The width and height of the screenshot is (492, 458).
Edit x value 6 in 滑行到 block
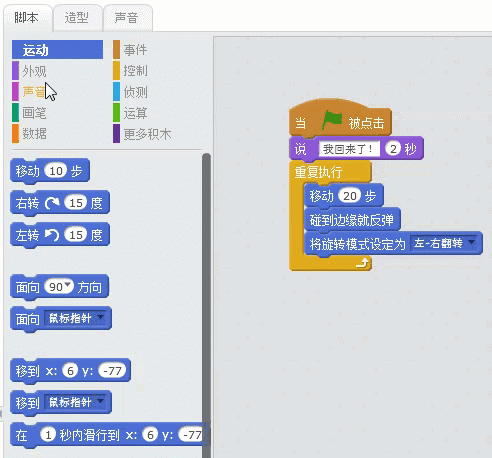150,434
